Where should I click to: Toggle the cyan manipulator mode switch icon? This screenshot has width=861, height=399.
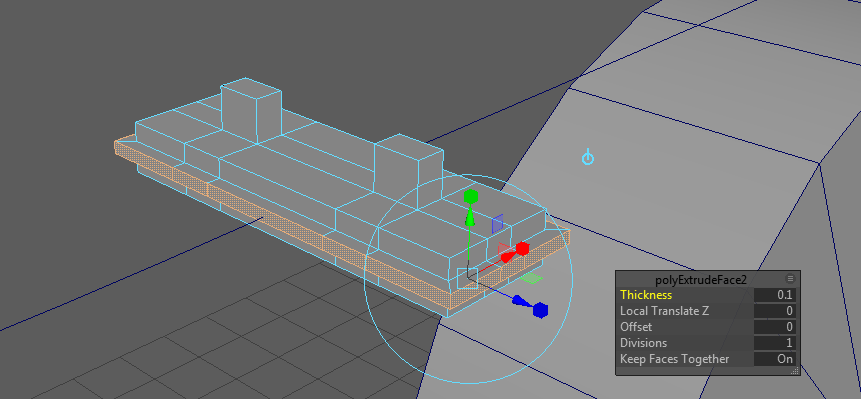(588, 158)
